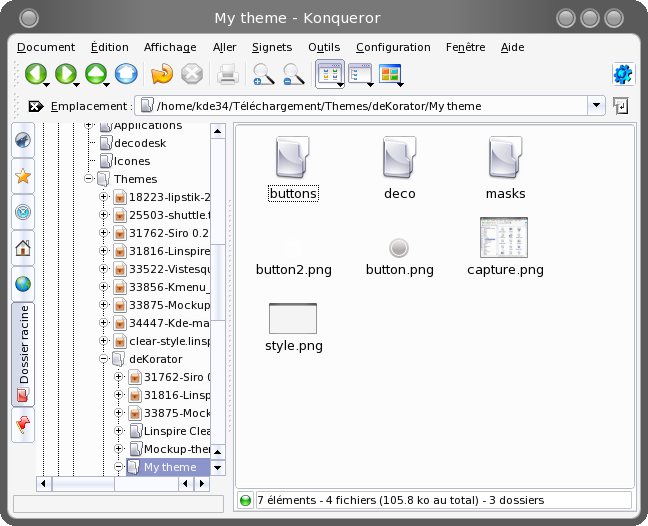Go back with the green left arrow
Viewport: 648px width, 526px height.
click(x=35, y=74)
